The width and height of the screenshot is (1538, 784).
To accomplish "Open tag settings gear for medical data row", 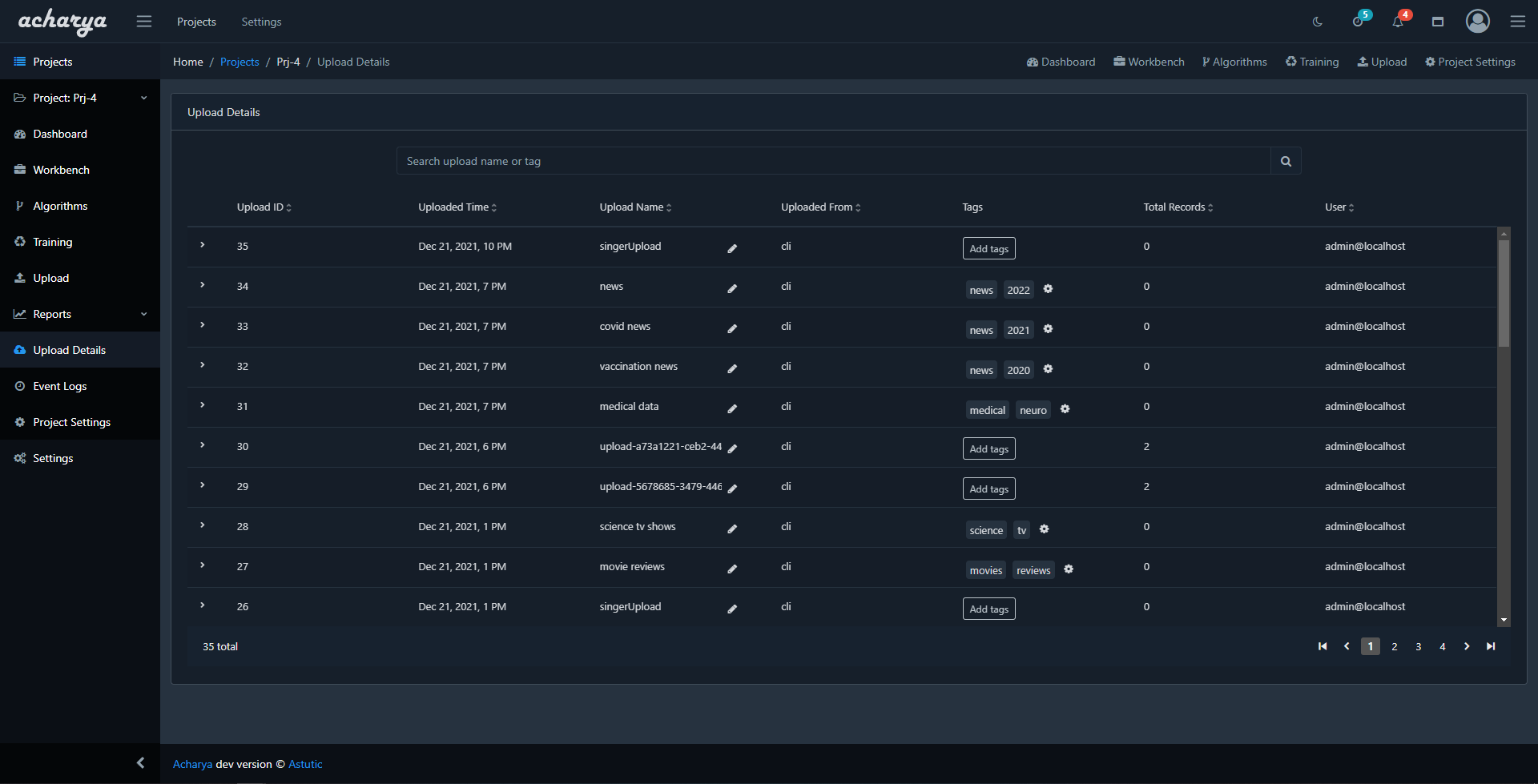I will coord(1065,408).
